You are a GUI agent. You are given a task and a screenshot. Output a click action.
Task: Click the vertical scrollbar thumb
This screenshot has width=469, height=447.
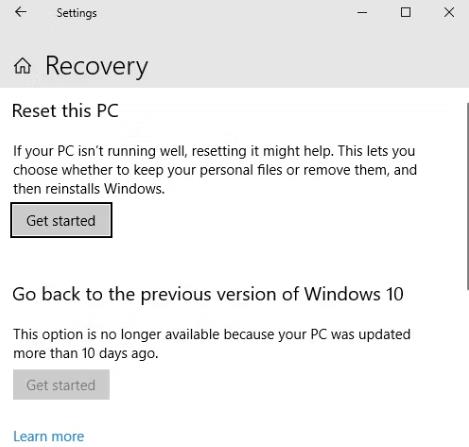point(467,196)
